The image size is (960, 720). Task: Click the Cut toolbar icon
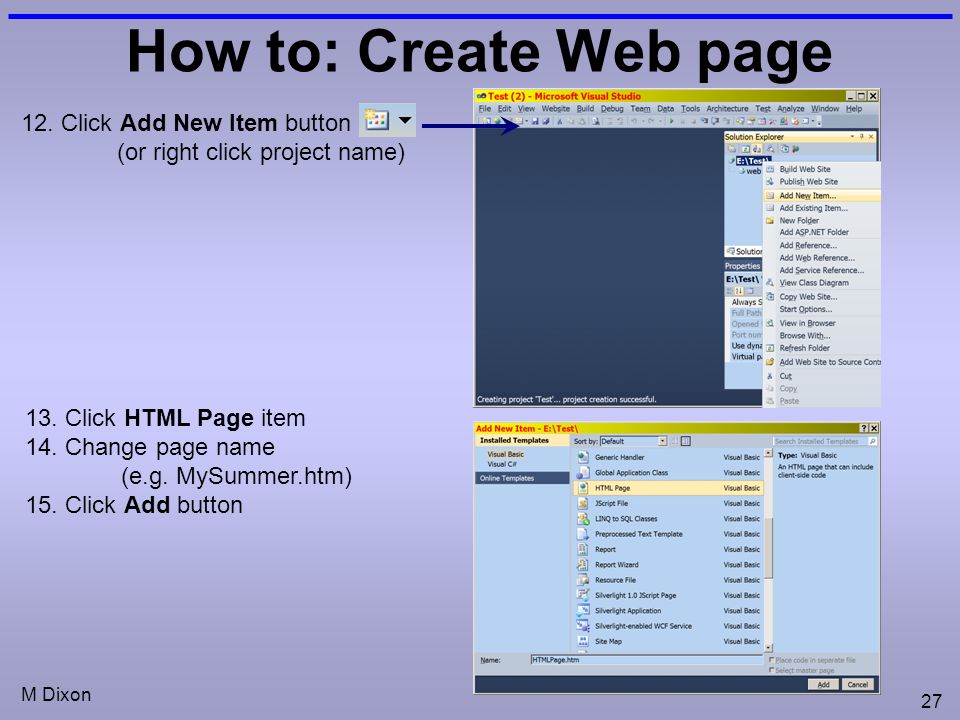(x=560, y=121)
